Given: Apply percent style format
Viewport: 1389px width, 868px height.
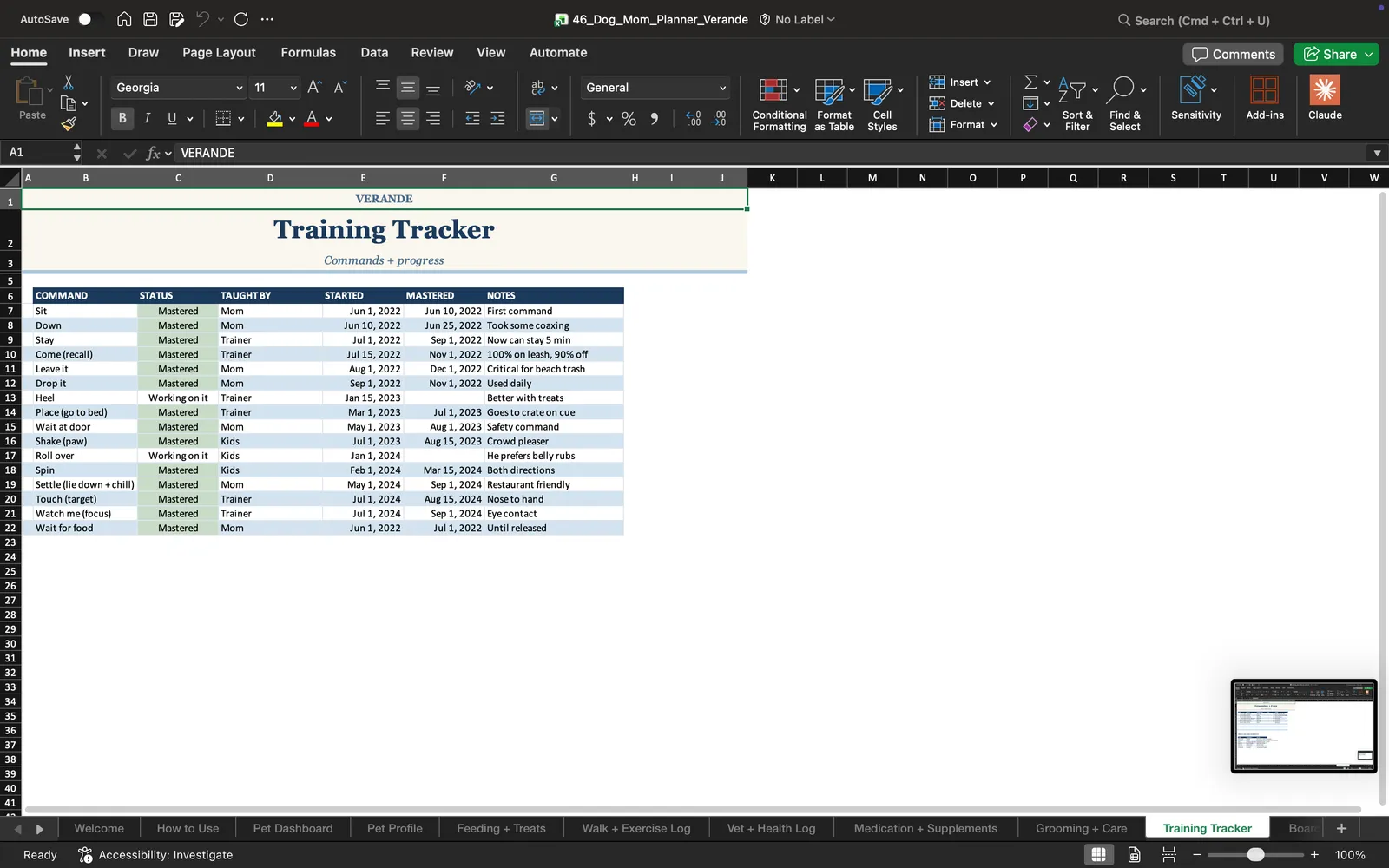Looking at the screenshot, I should coord(629,119).
